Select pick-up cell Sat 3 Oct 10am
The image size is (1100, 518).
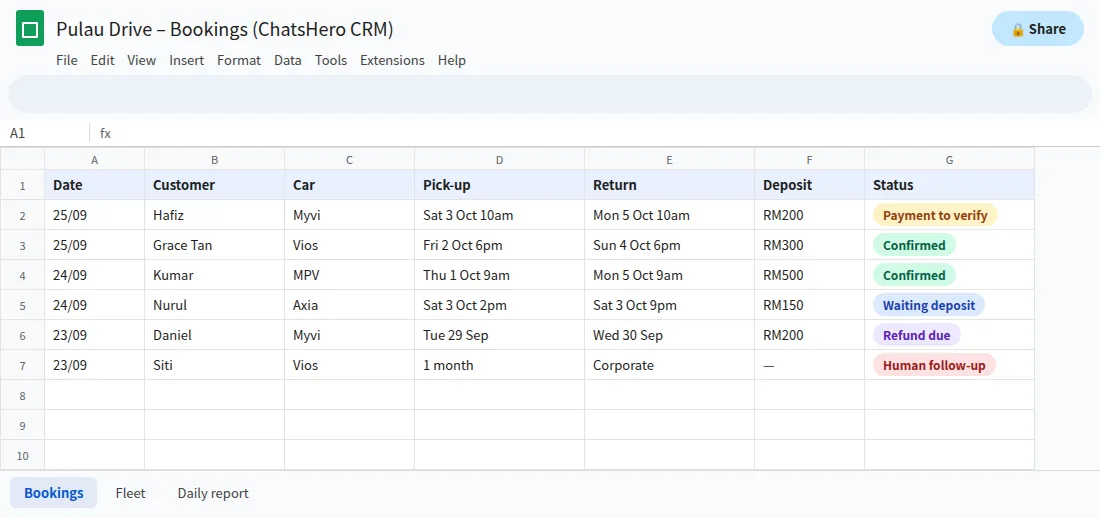coord(499,215)
